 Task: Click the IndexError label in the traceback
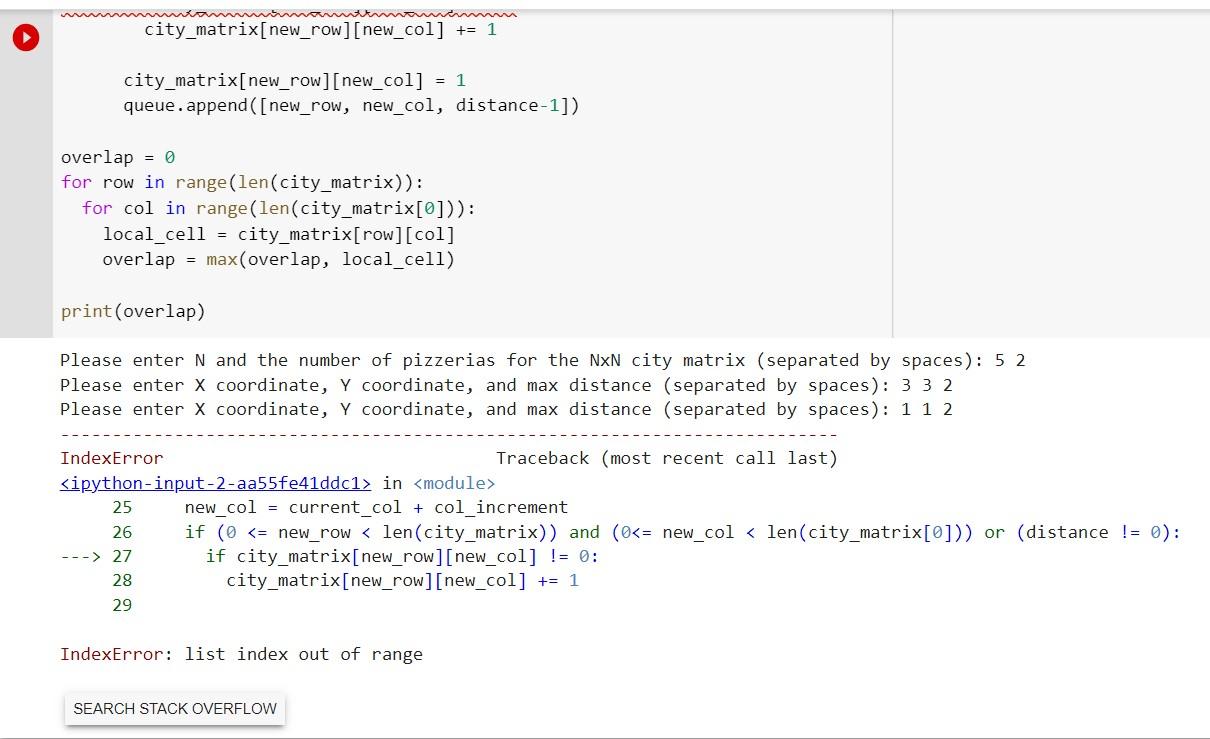click(x=112, y=458)
